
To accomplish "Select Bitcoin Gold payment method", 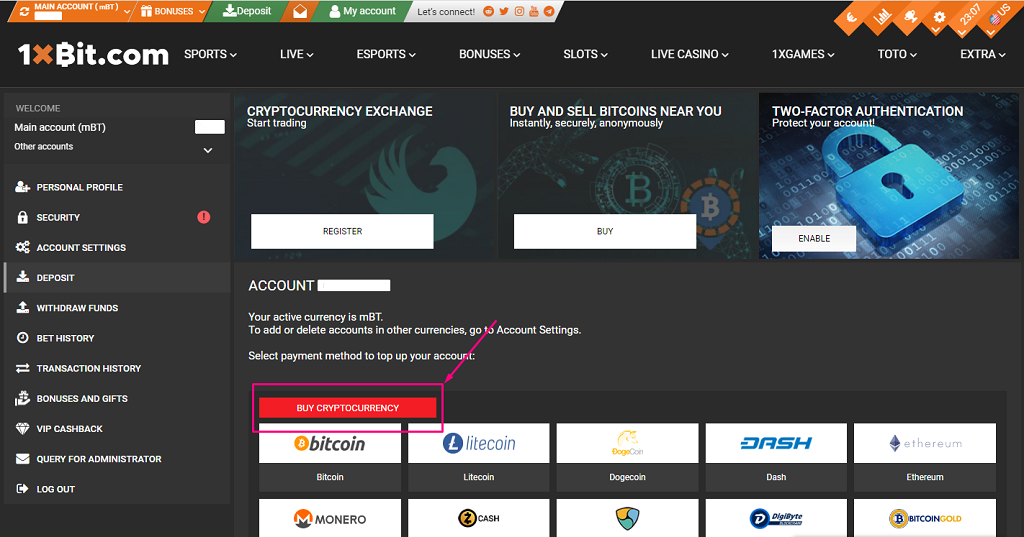I will pyautogui.click(x=925, y=518).
